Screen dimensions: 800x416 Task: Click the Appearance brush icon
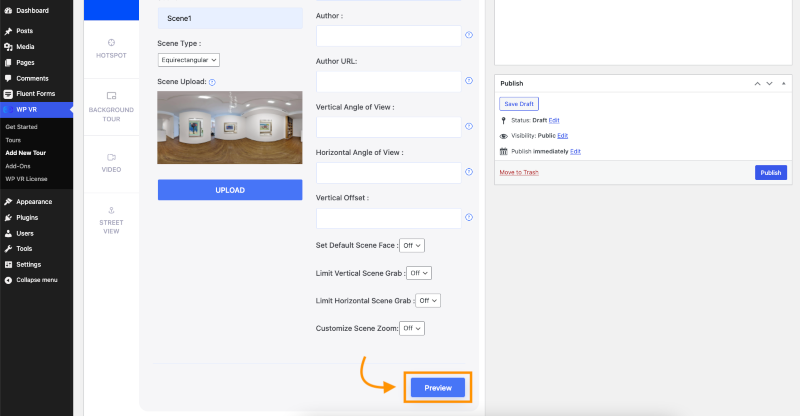[x=8, y=202]
